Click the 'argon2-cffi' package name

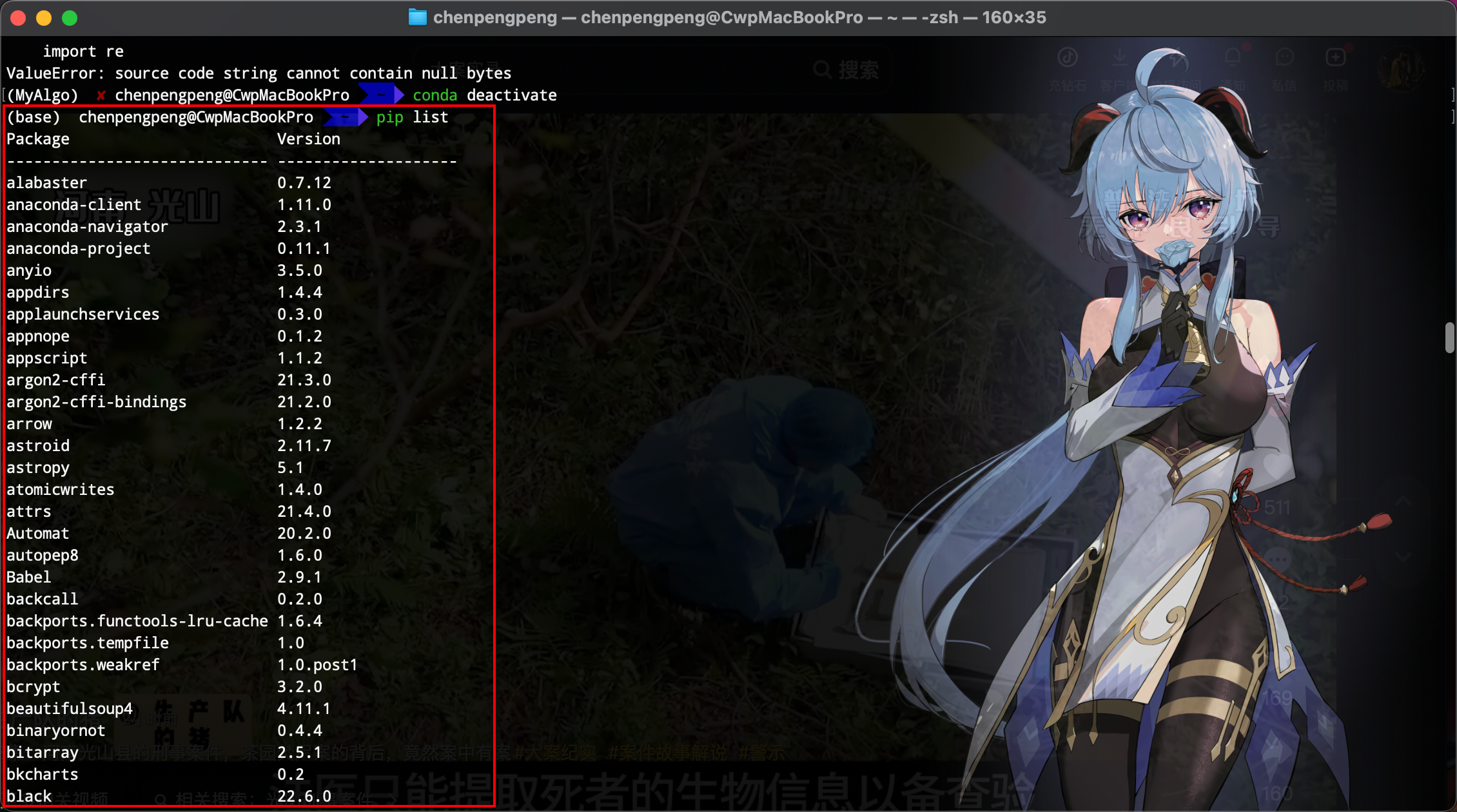tap(56, 380)
